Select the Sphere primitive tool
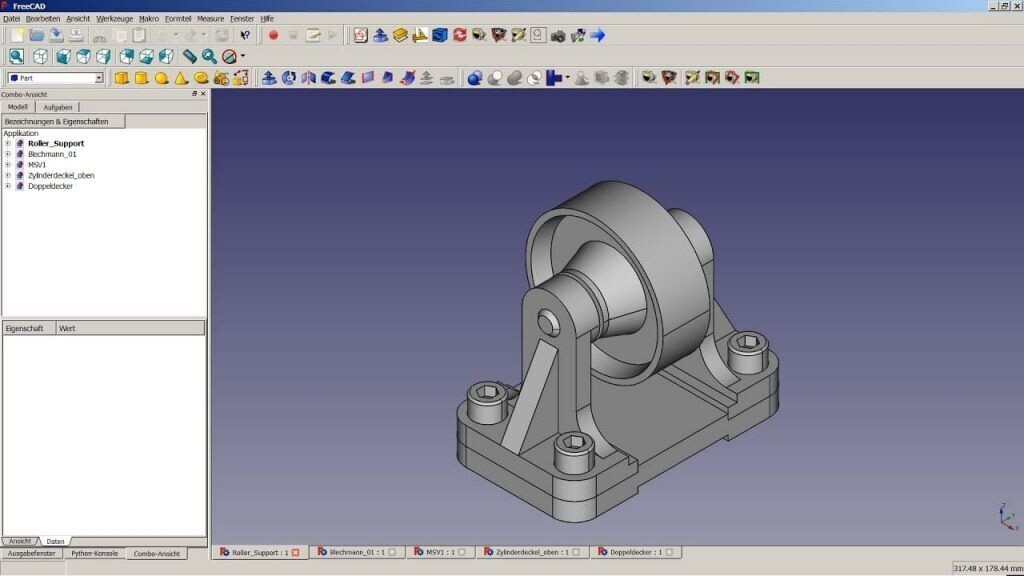Viewport: 1024px width, 576px height. [161, 77]
